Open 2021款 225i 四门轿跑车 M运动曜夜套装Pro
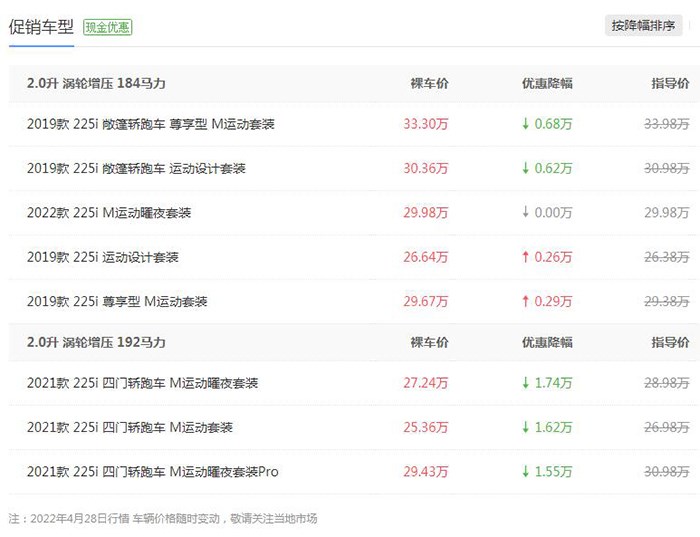The width and height of the screenshot is (700, 537). (x=153, y=471)
